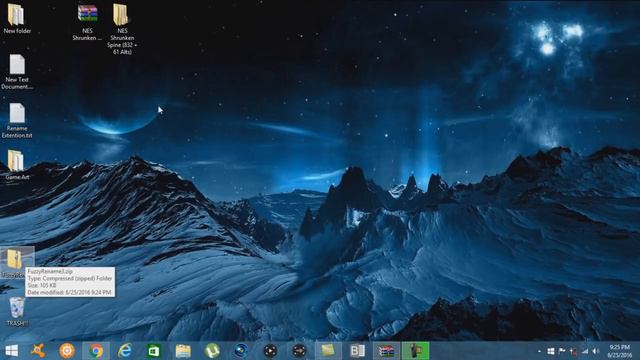Viewport: 640px width, 360px height.
Task: Select the New folder desktop icon
Action: click(16, 18)
